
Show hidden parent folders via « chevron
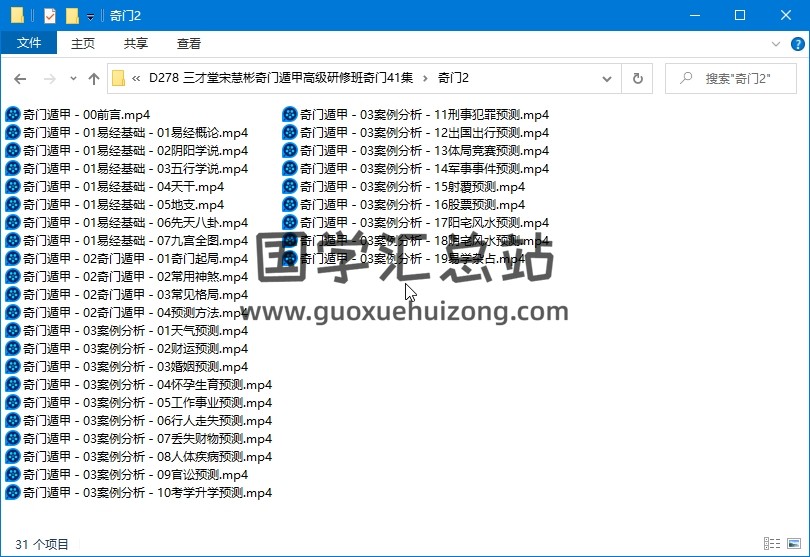tap(136, 79)
